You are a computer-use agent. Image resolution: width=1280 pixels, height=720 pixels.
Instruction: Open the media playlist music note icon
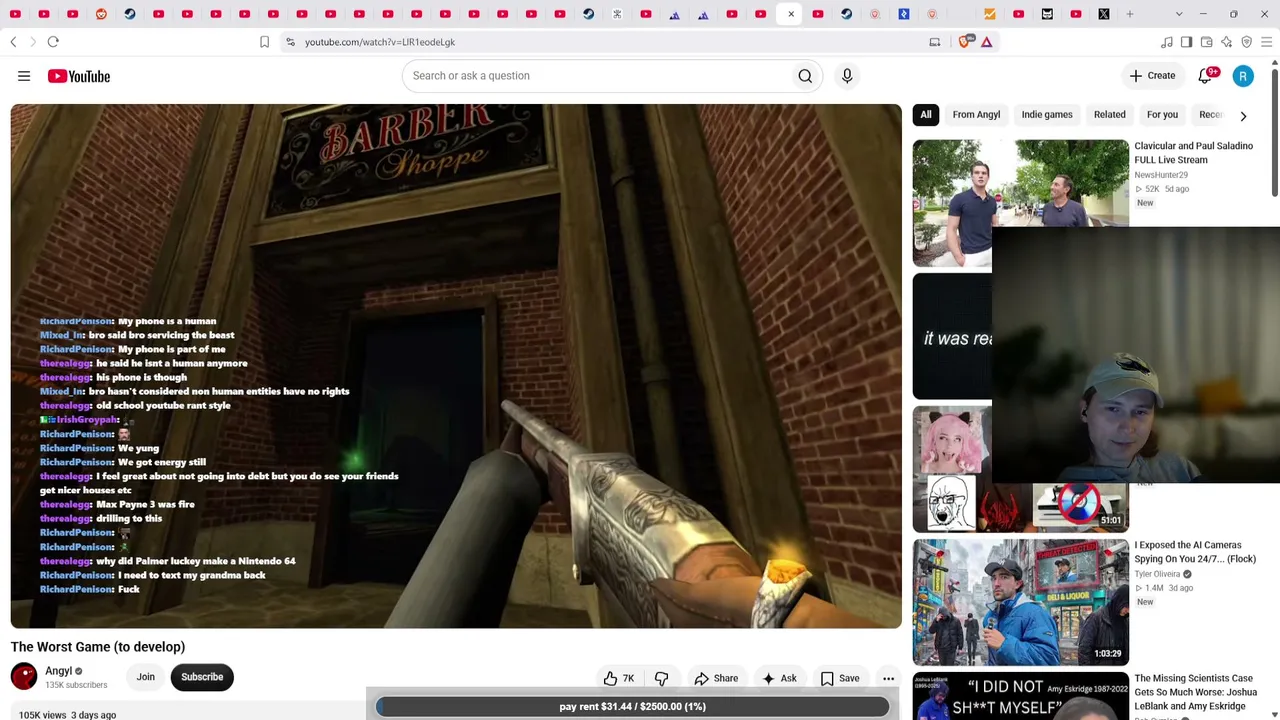[1166, 42]
